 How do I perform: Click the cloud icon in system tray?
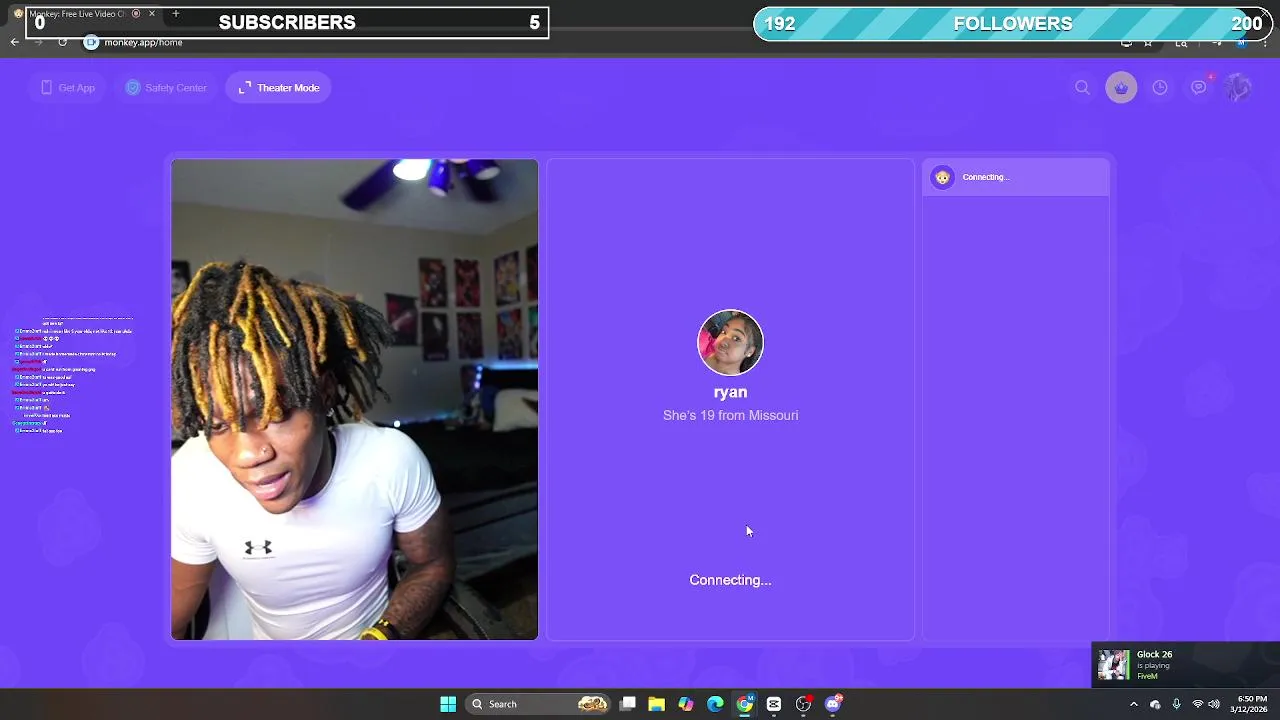(1155, 704)
